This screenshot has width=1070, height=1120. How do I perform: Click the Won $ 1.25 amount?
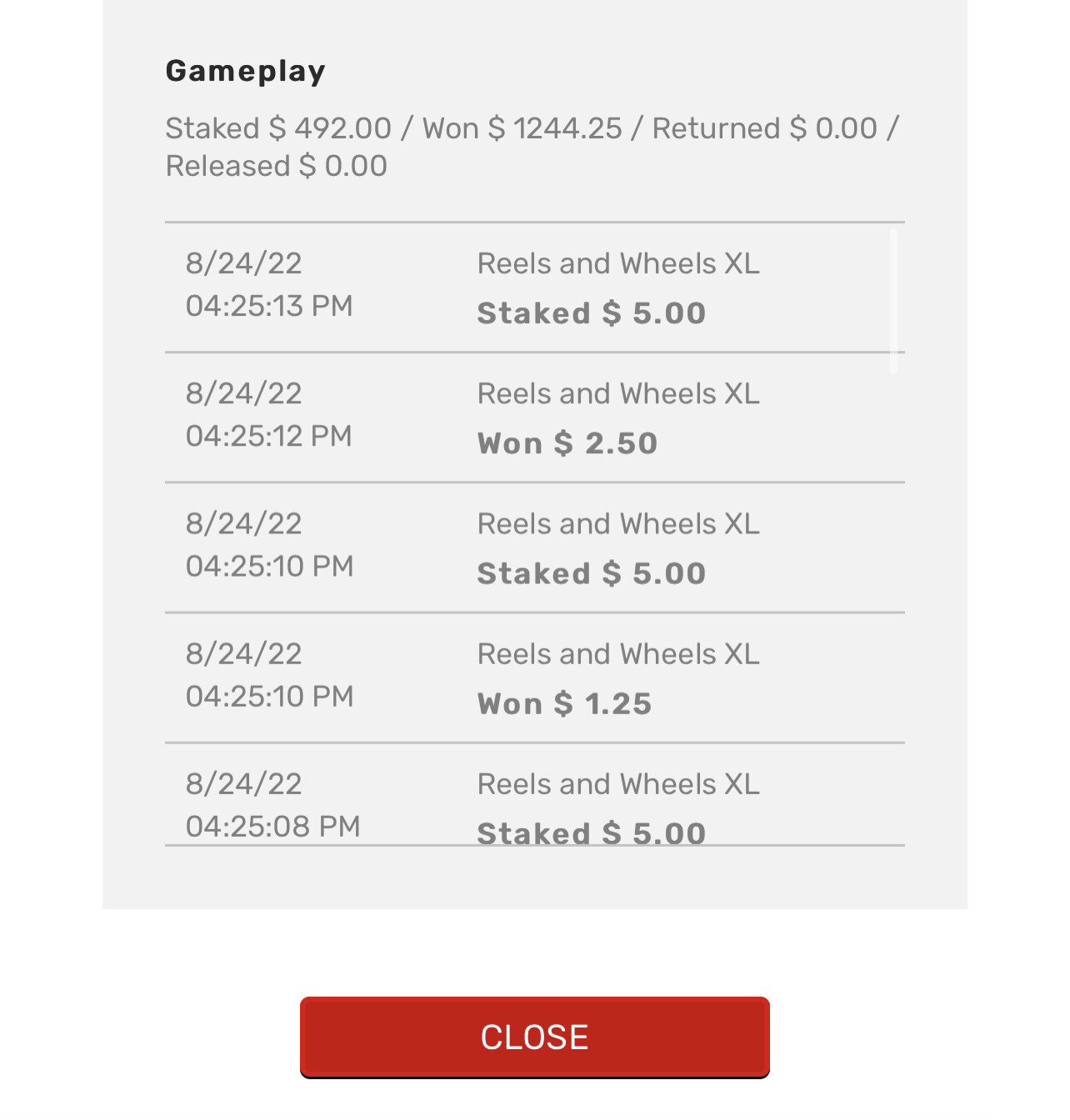click(x=564, y=703)
